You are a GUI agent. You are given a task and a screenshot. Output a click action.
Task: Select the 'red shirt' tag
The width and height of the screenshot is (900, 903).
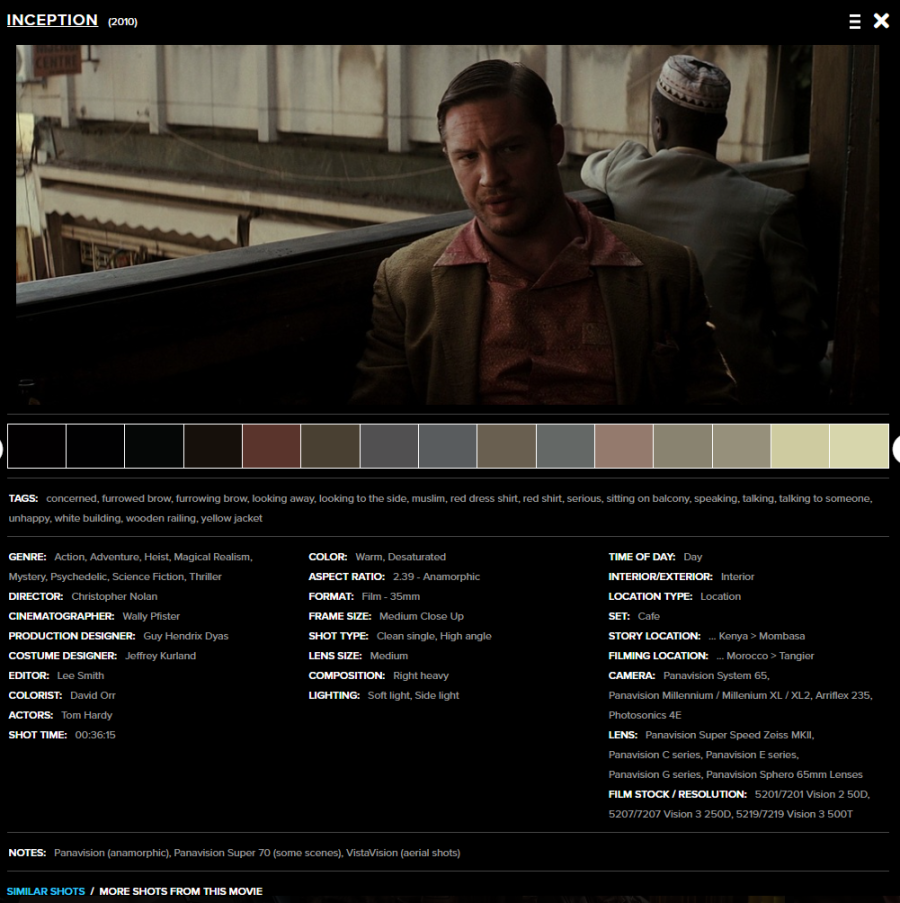point(542,498)
